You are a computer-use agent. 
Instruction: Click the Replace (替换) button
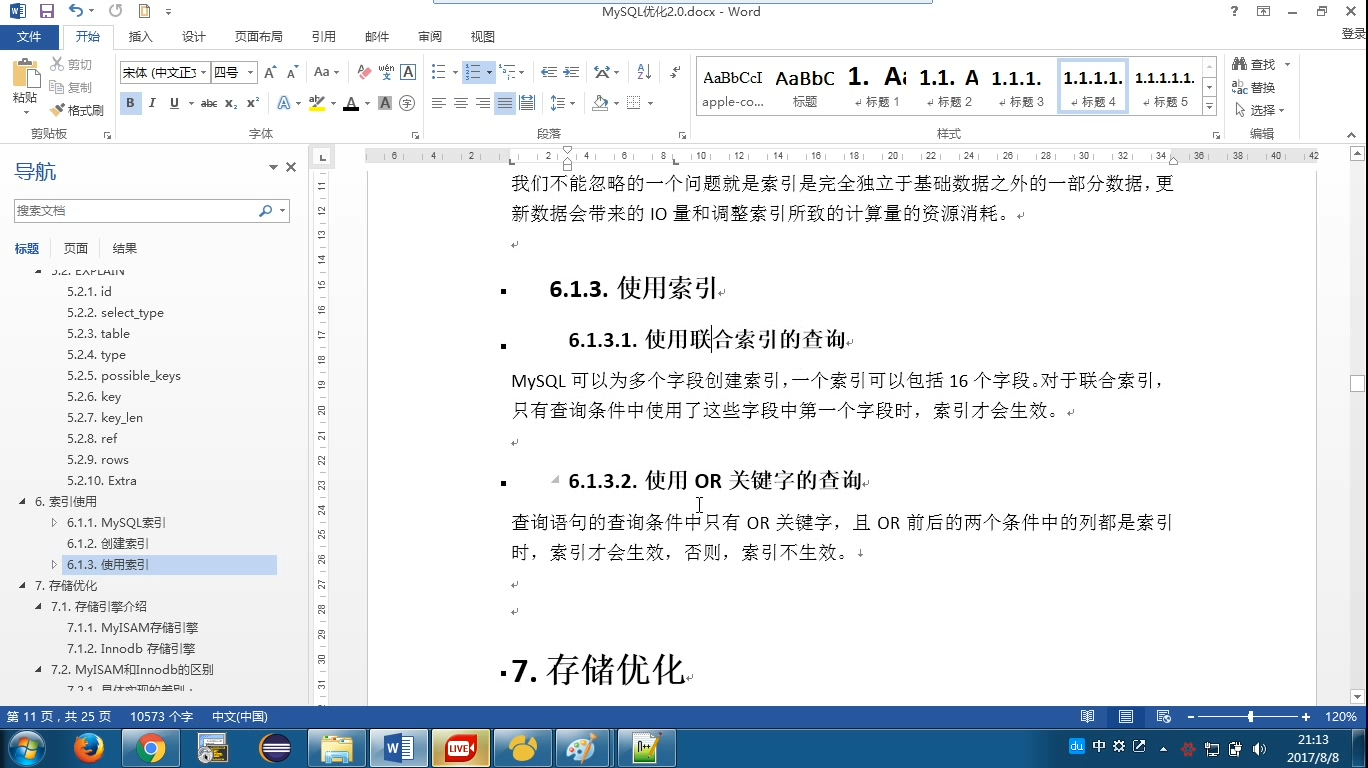click(1254, 88)
